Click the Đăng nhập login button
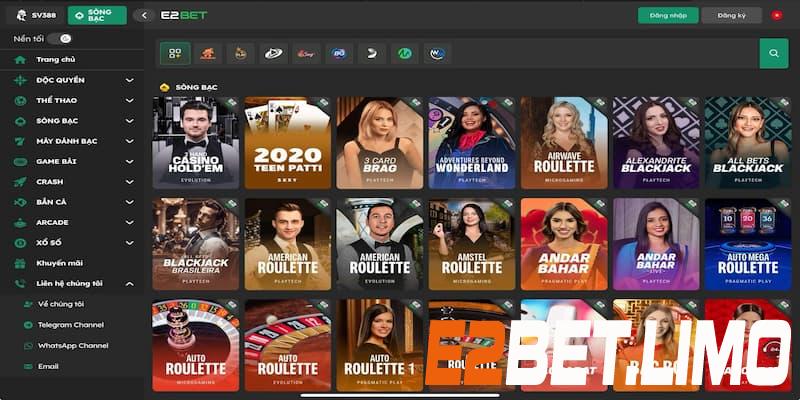 (x=668, y=15)
